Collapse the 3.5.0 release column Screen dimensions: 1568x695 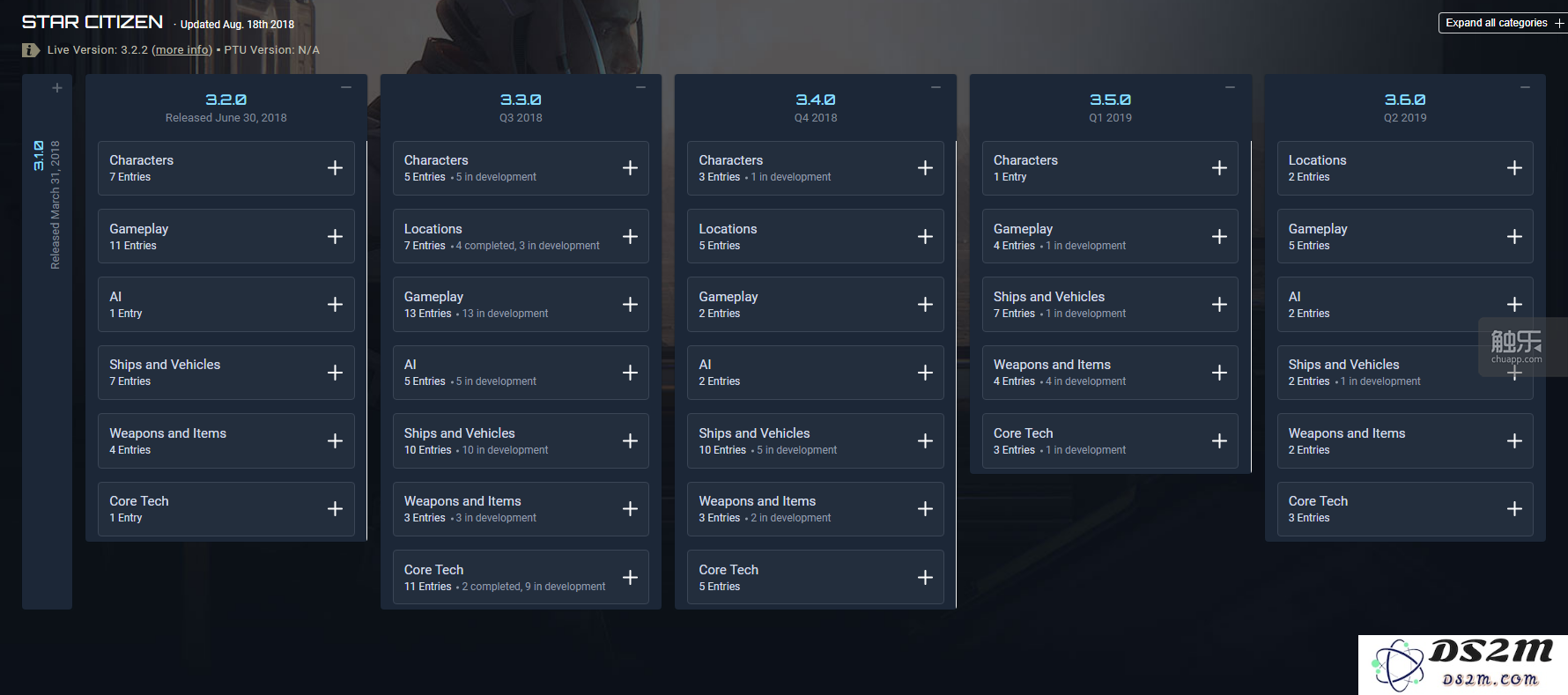[x=1230, y=87]
